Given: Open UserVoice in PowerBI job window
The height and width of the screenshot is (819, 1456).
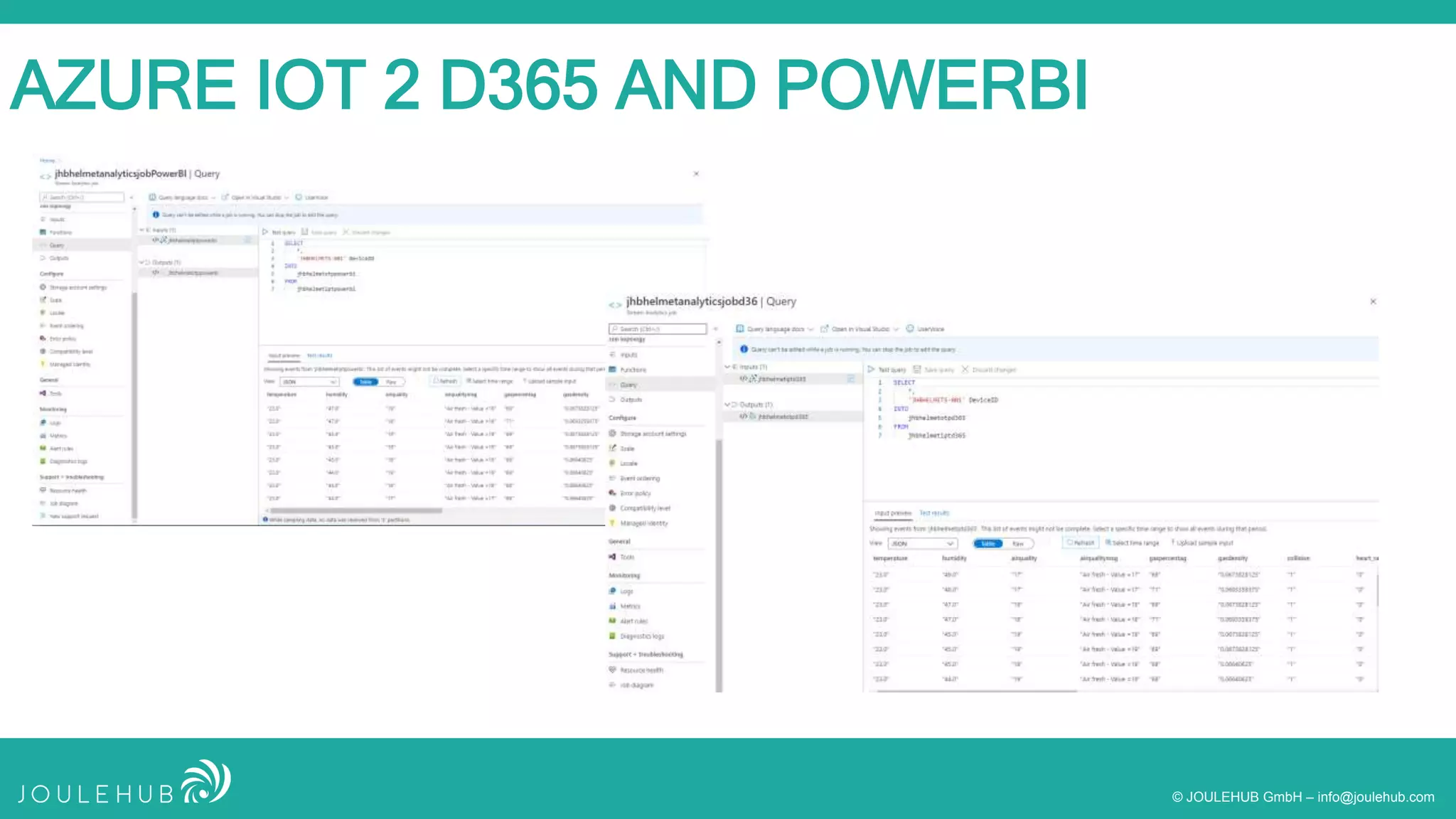Looking at the screenshot, I should [311, 198].
